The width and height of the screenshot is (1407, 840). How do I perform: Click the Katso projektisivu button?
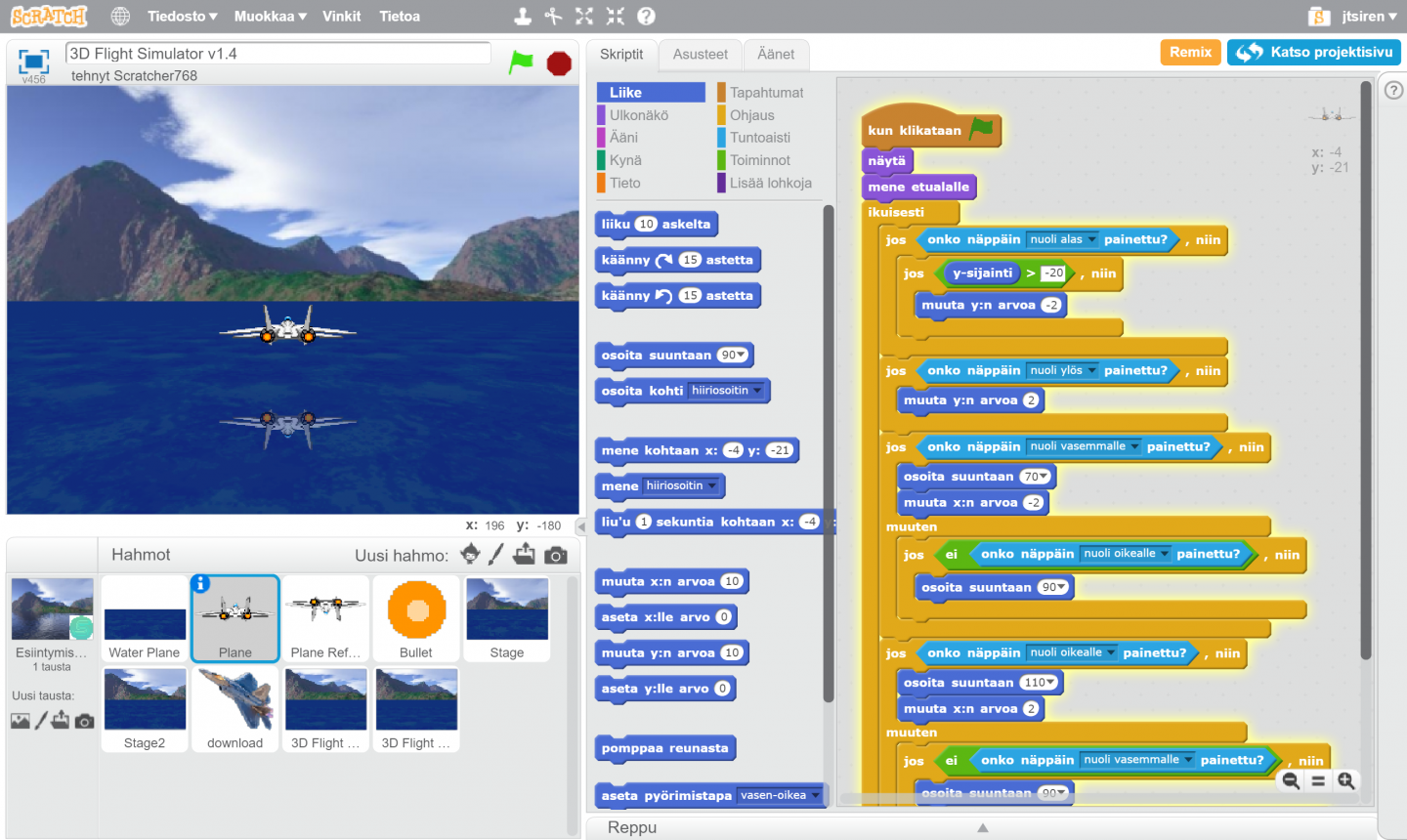click(1314, 52)
